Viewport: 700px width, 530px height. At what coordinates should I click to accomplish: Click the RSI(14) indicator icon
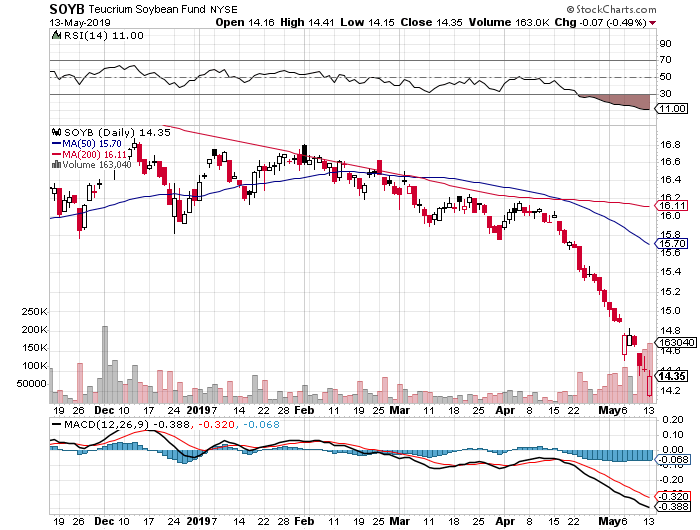click(56, 35)
